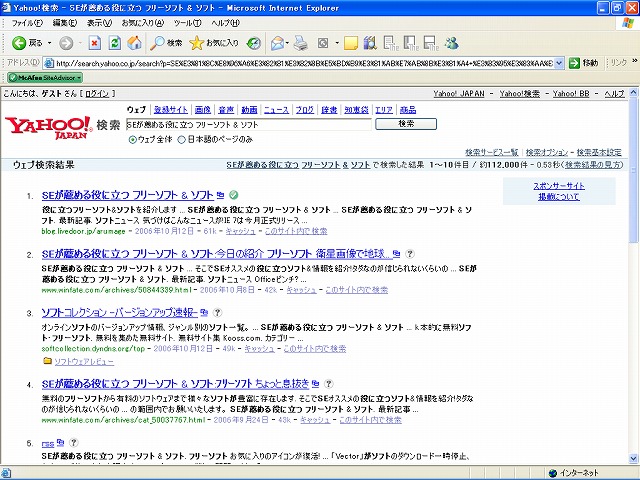The width and height of the screenshot is (640, 480).
Task: Open the Yahoo! BB link
Action: [571, 94]
